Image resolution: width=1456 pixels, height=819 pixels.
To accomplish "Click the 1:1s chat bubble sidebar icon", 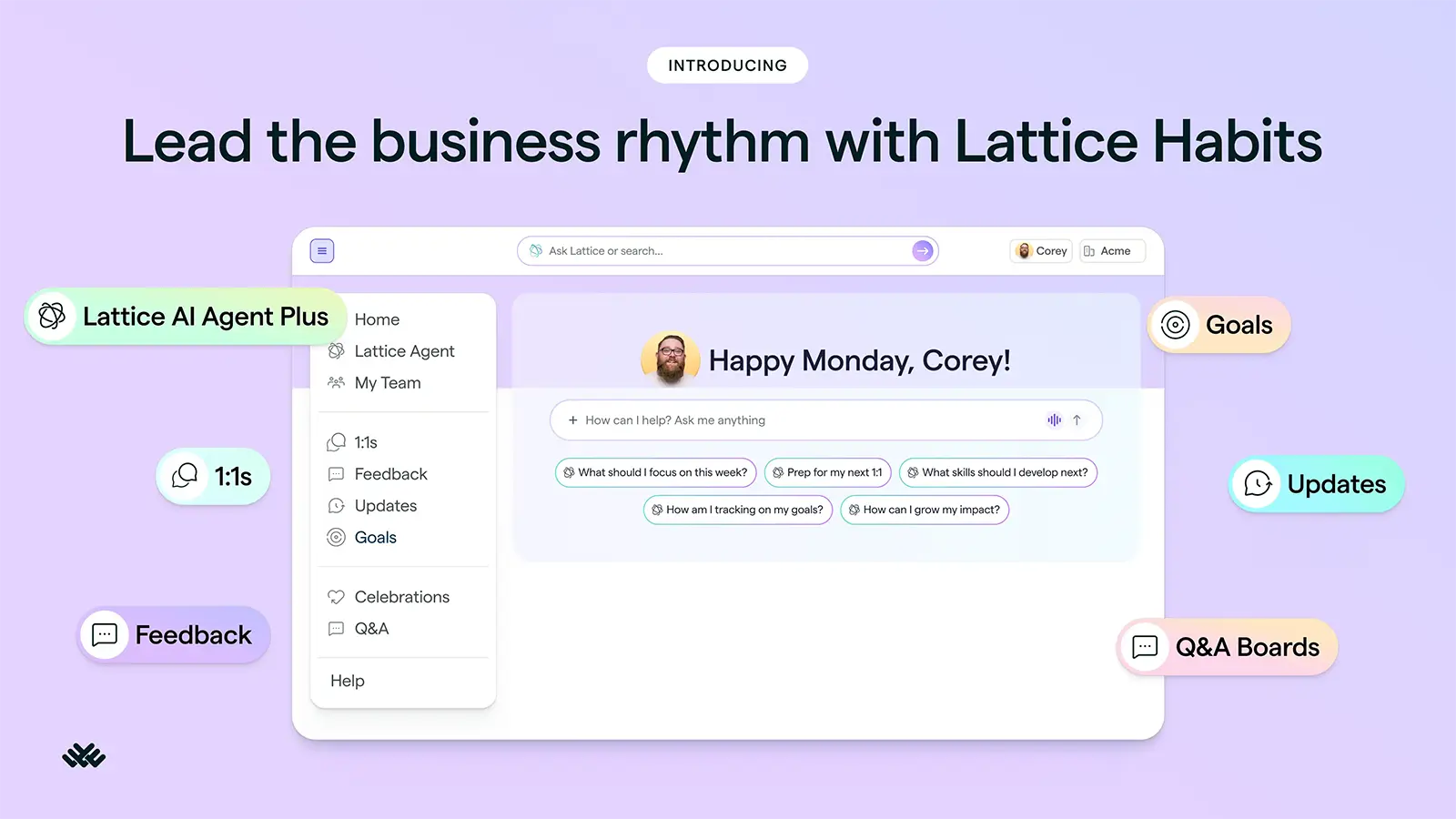I will 336,442.
